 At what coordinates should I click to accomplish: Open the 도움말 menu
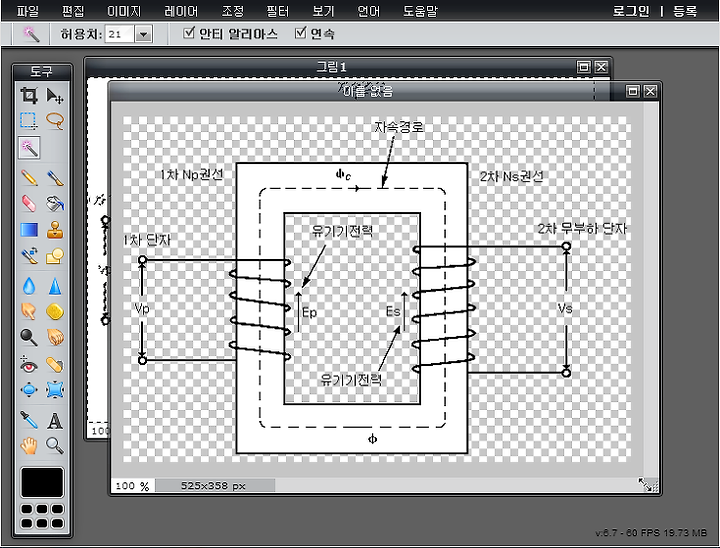pyautogui.click(x=420, y=11)
